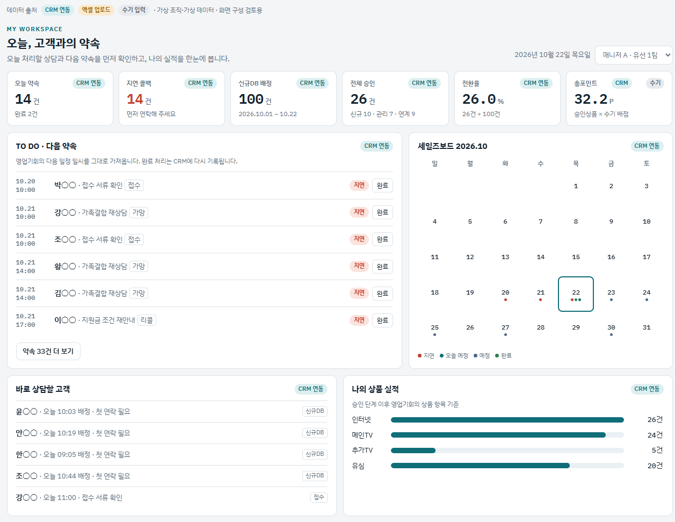Open 조○○ 오늘 10:44 배정 customer row

[171, 476]
